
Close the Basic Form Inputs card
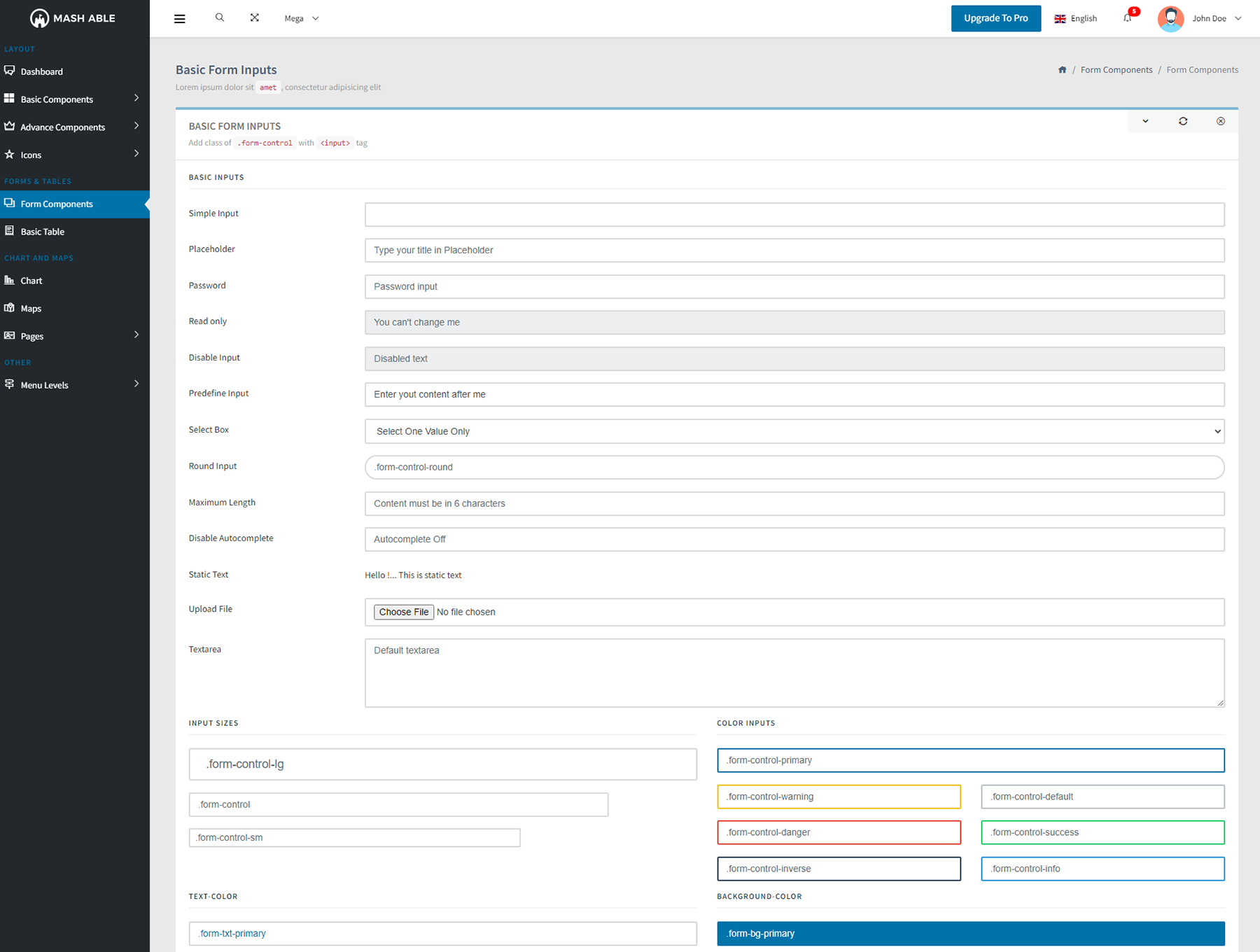pos(1220,121)
